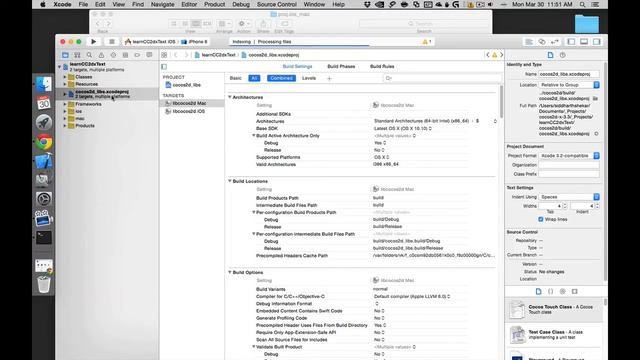Open the File Template library
The height and width of the screenshot is (360, 640).
click(x=538, y=291)
